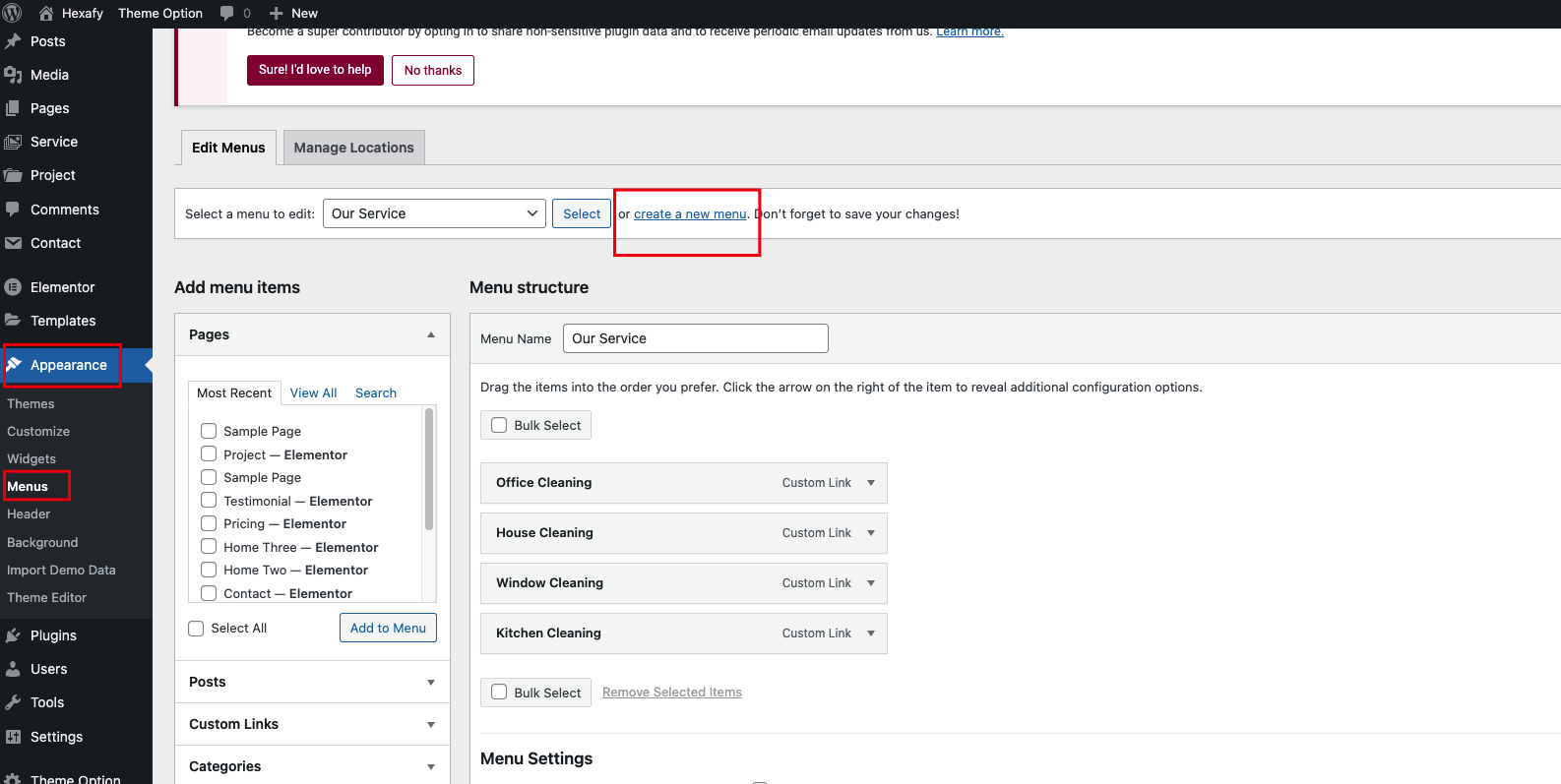Click the Theme Option gear icon in the sidebar

[13, 778]
